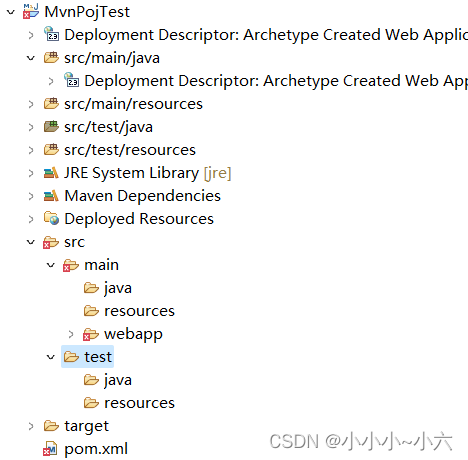Select the java folder label under main
468x460 pixels.
(118, 288)
